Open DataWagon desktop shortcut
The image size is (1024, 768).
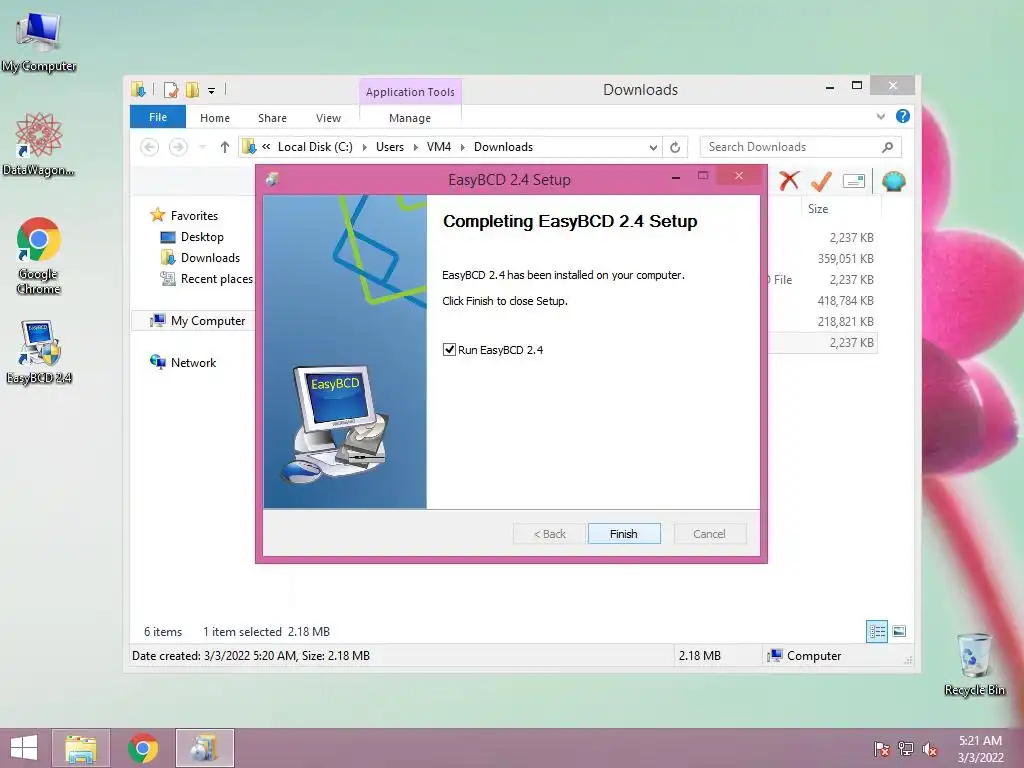point(39,145)
